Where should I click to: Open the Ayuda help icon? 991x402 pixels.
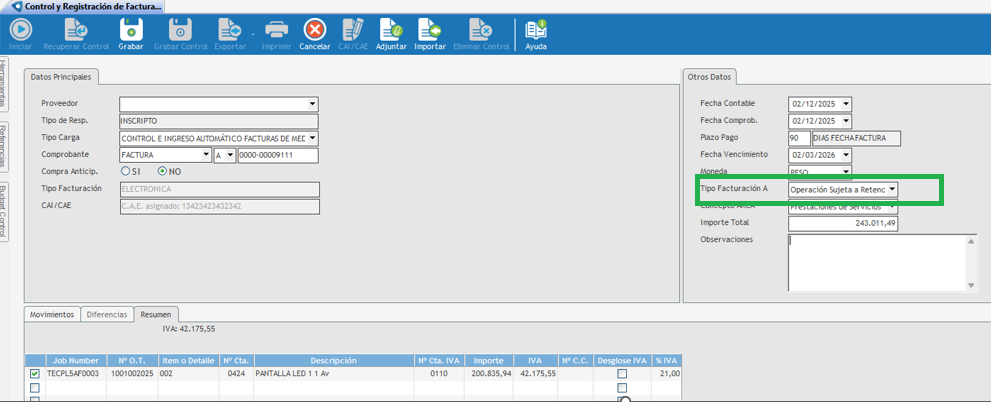(x=537, y=32)
